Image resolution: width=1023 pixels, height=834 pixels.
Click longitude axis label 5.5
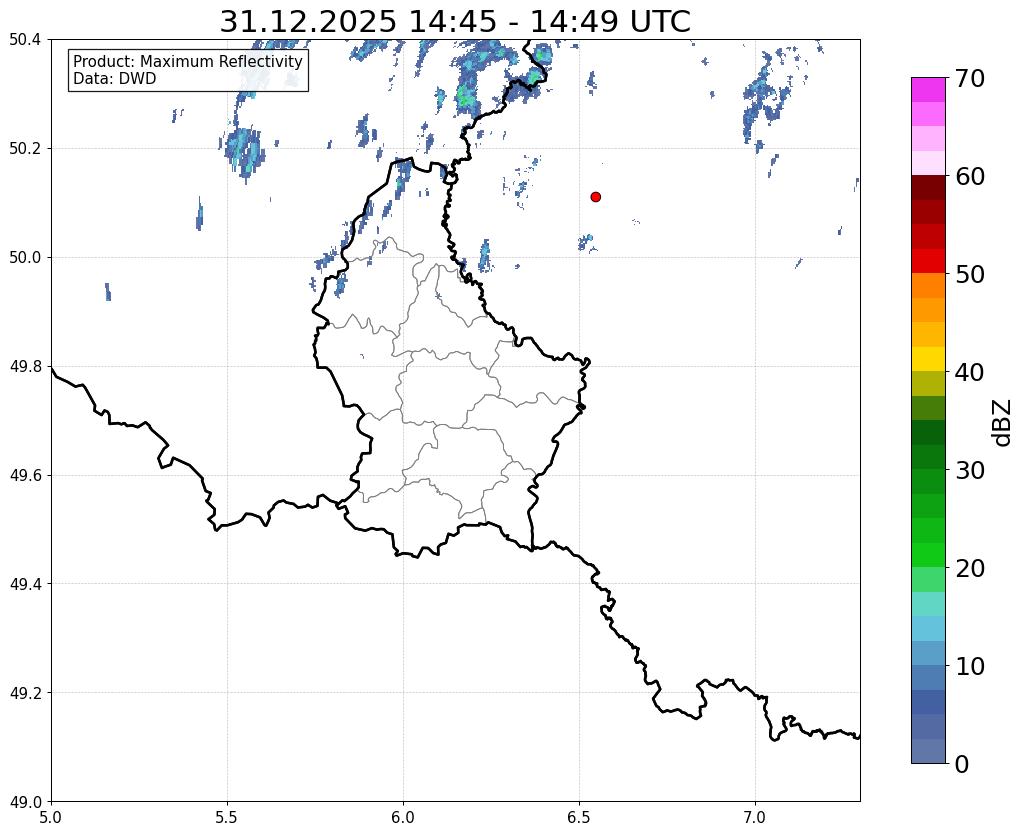[227, 818]
